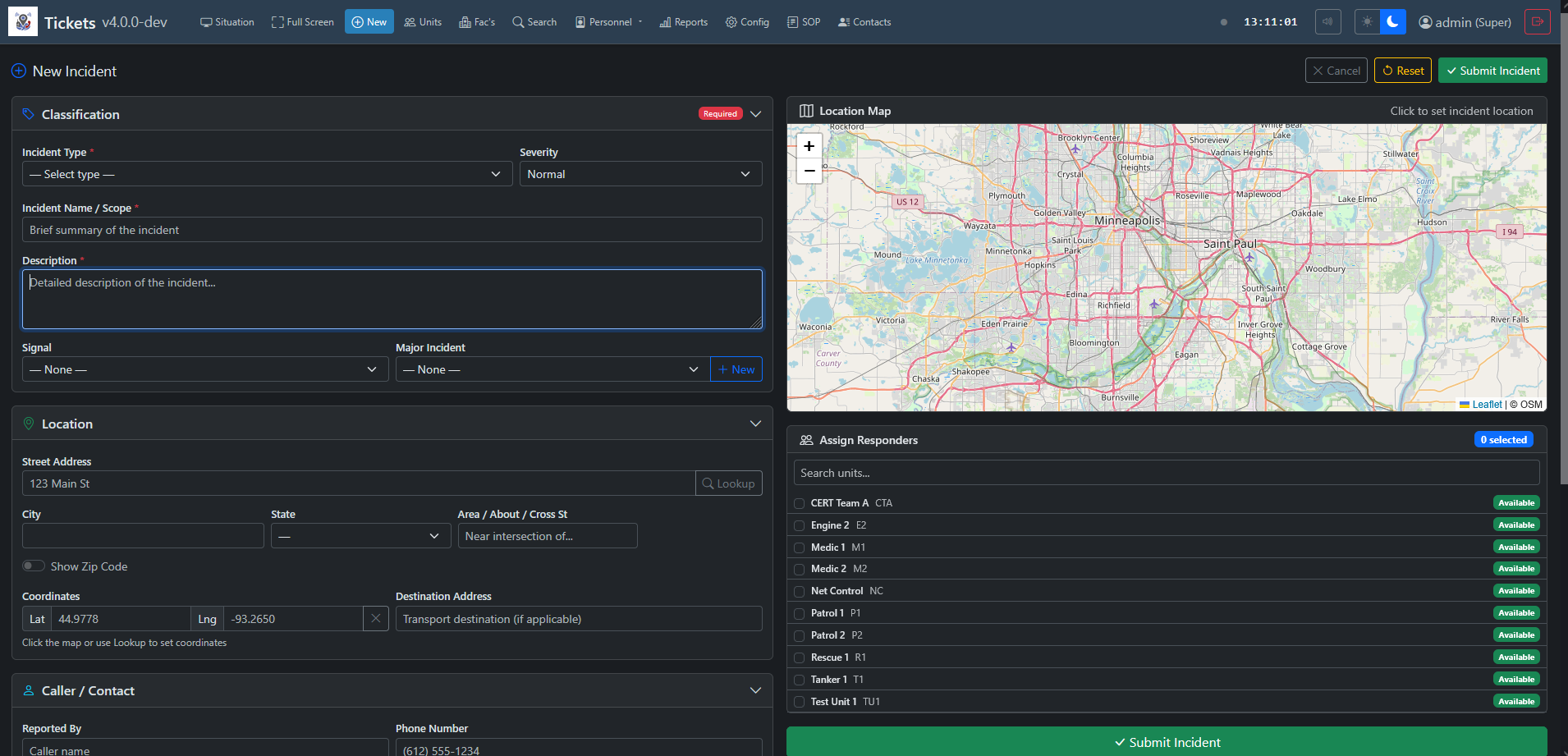Click the Lookup address button

(728, 483)
